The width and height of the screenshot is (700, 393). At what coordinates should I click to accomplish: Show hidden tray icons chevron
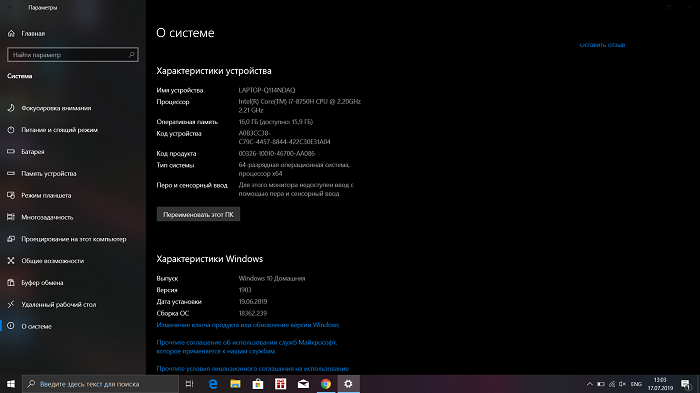point(590,384)
